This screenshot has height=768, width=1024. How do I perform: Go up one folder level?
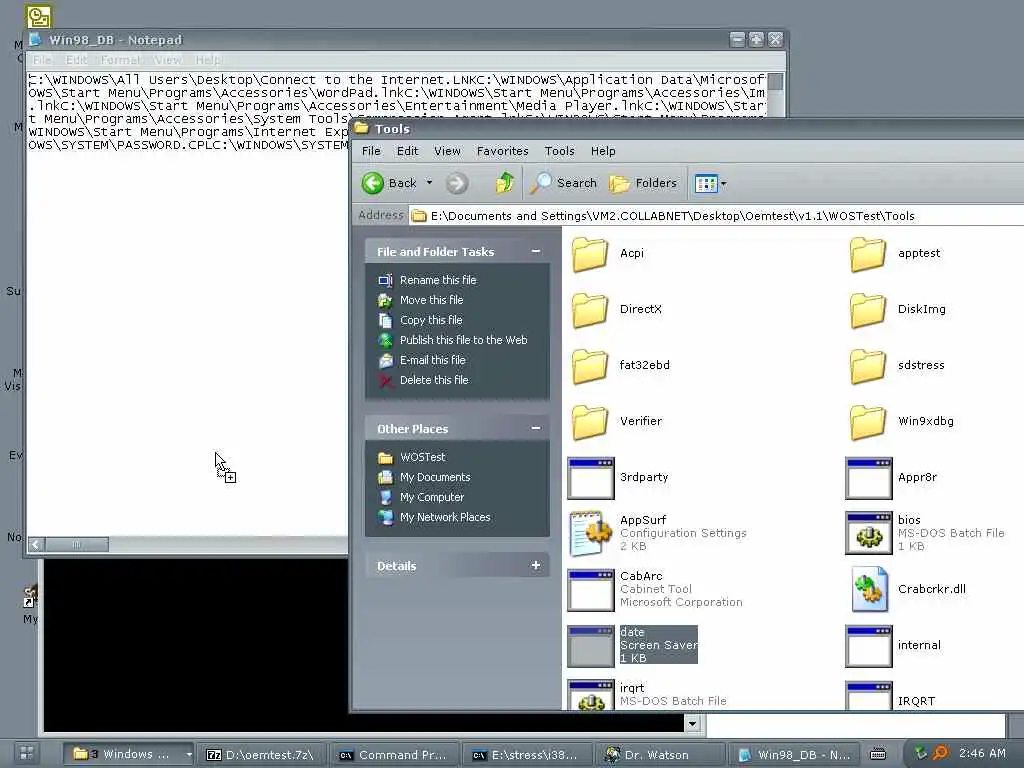pyautogui.click(x=504, y=183)
